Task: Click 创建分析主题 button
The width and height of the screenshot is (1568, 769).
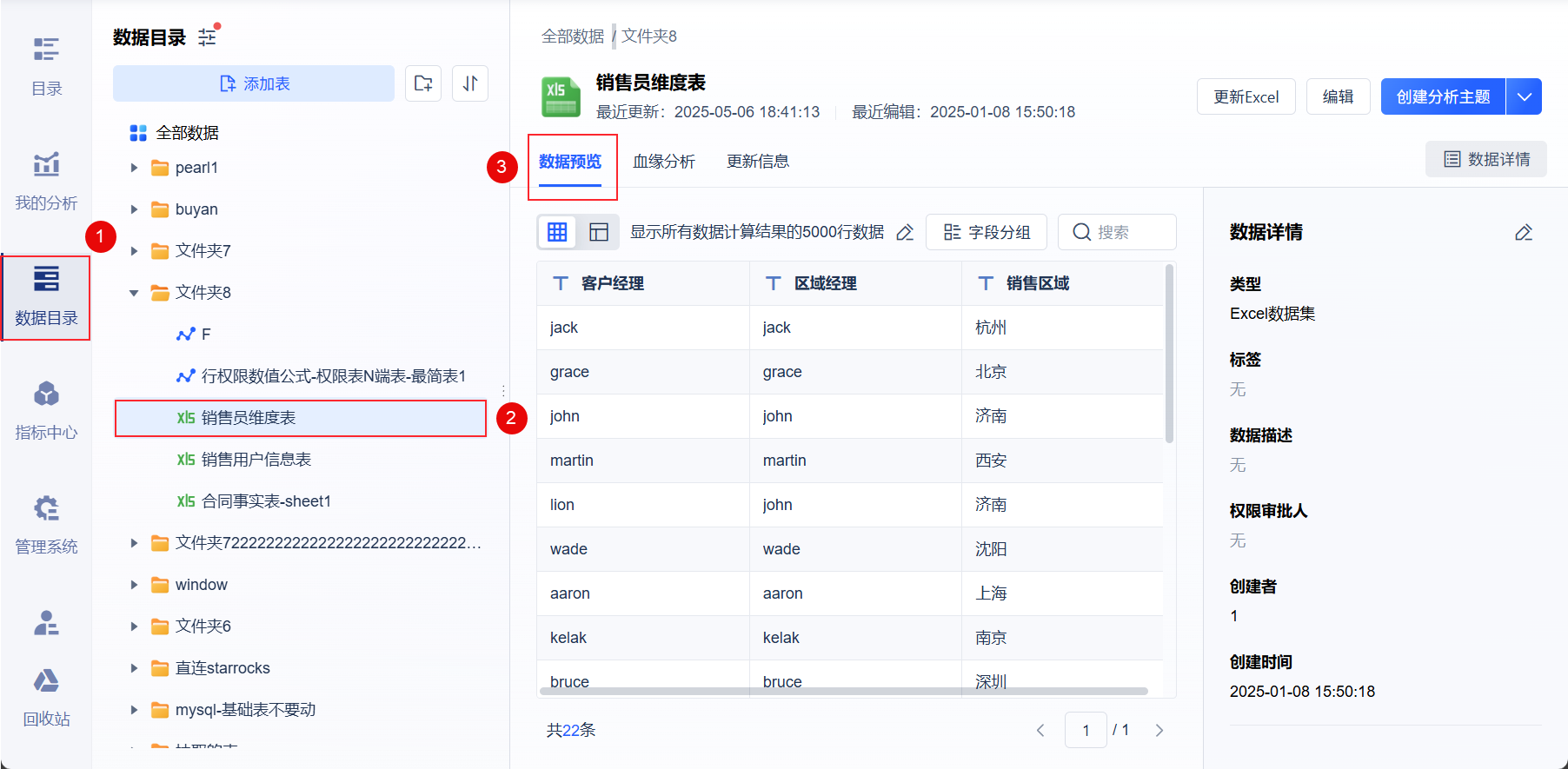Action: tap(1443, 96)
